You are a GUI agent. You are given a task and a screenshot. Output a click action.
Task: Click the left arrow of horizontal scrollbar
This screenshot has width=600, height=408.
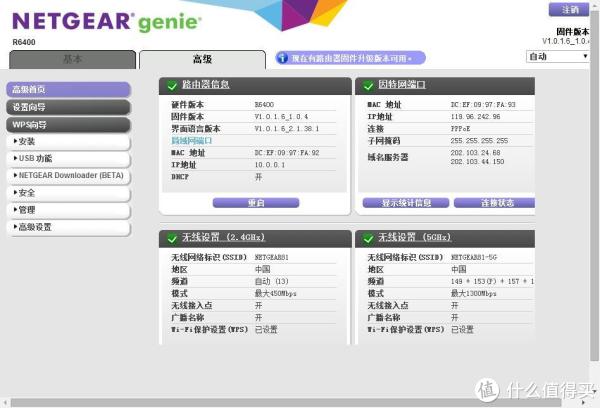(5, 403)
